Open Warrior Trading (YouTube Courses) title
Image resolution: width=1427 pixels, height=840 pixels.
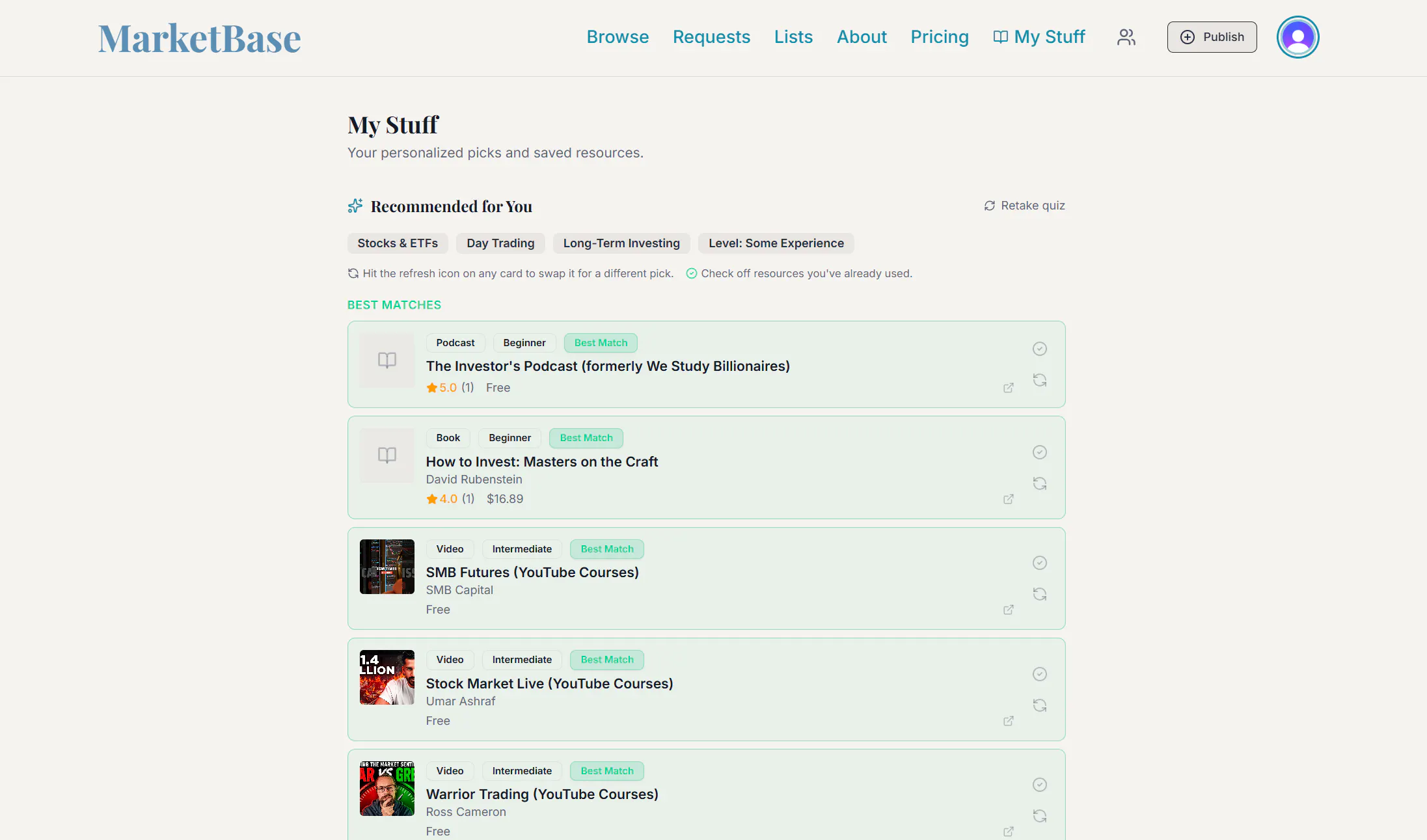pyautogui.click(x=542, y=794)
